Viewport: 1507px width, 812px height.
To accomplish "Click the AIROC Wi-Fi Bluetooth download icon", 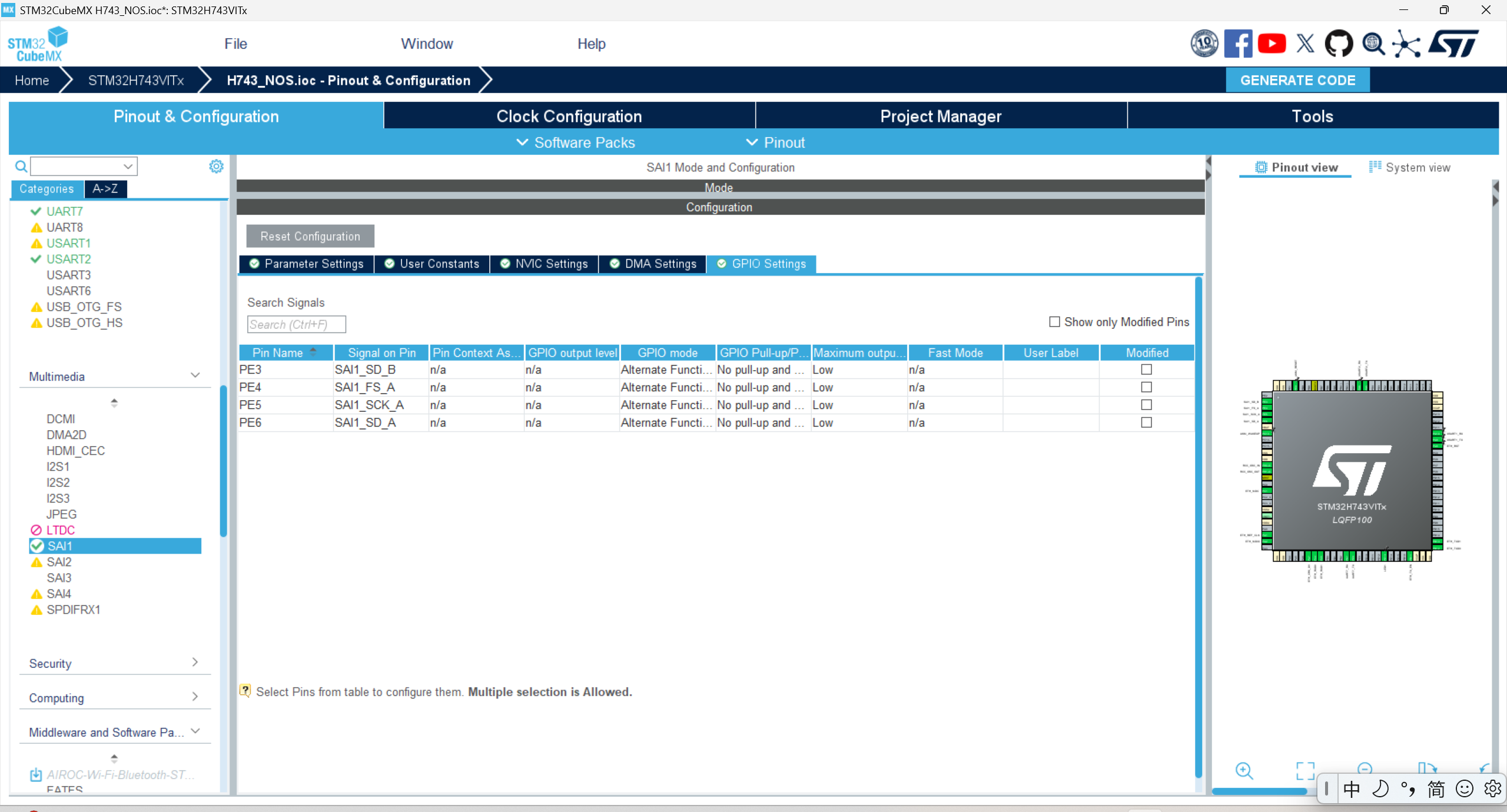I will click(35, 775).
